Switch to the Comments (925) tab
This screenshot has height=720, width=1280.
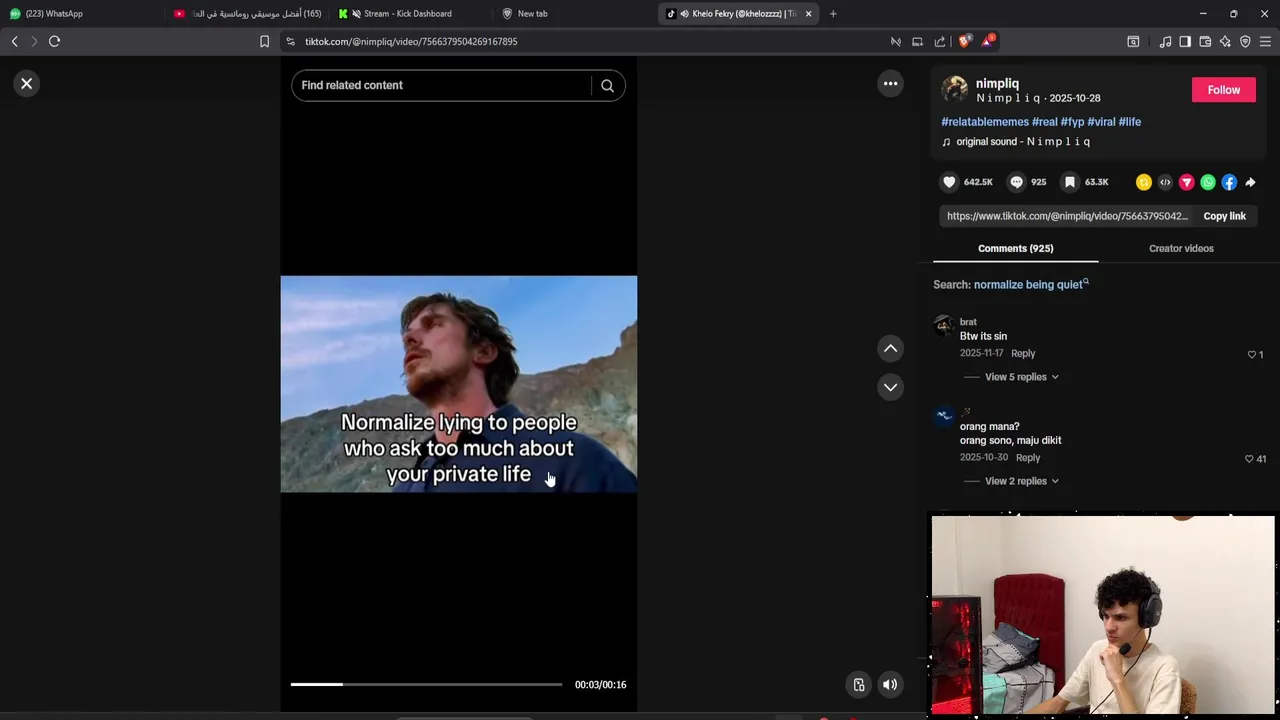point(1015,248)
